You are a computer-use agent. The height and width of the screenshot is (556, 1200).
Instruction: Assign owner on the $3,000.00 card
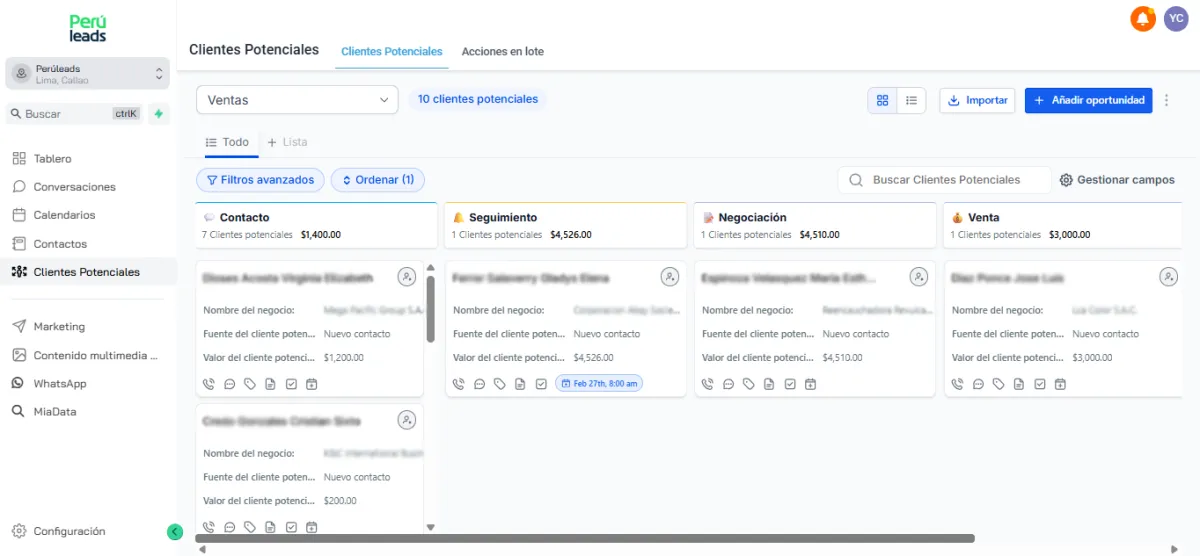coord(1168,277)
